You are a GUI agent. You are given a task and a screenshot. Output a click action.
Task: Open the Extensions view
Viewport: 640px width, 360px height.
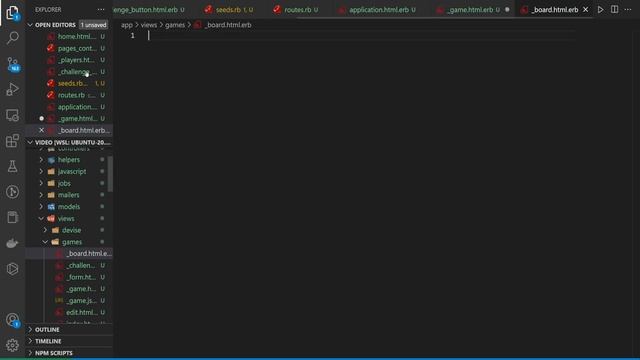[x=13, y=141]
